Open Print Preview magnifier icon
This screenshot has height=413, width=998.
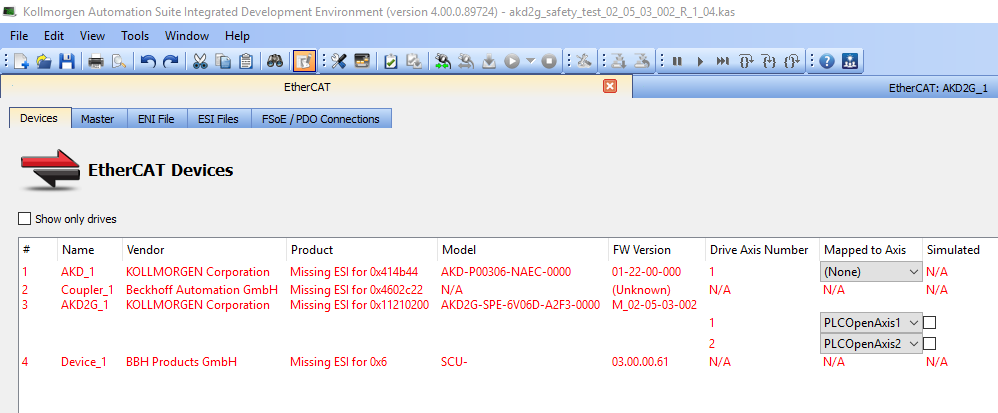click(x=118, y=61)
